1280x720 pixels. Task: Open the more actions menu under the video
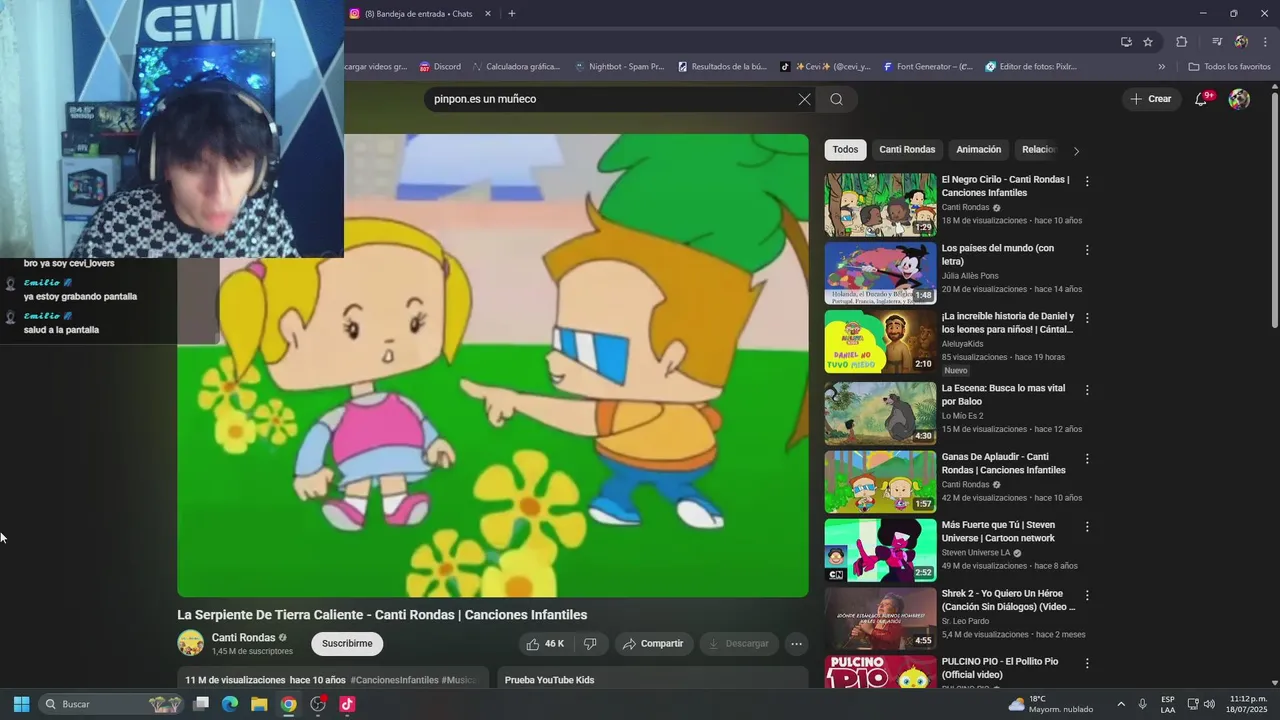coord(796,644)
